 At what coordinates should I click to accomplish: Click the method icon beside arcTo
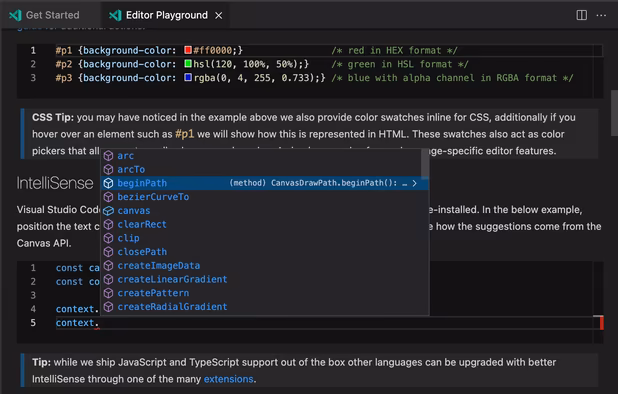(108, 169)
